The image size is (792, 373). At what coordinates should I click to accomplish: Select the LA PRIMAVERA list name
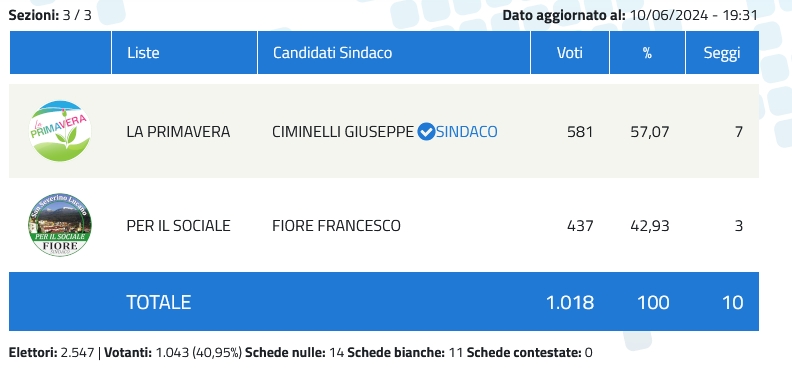click(178, 132)
